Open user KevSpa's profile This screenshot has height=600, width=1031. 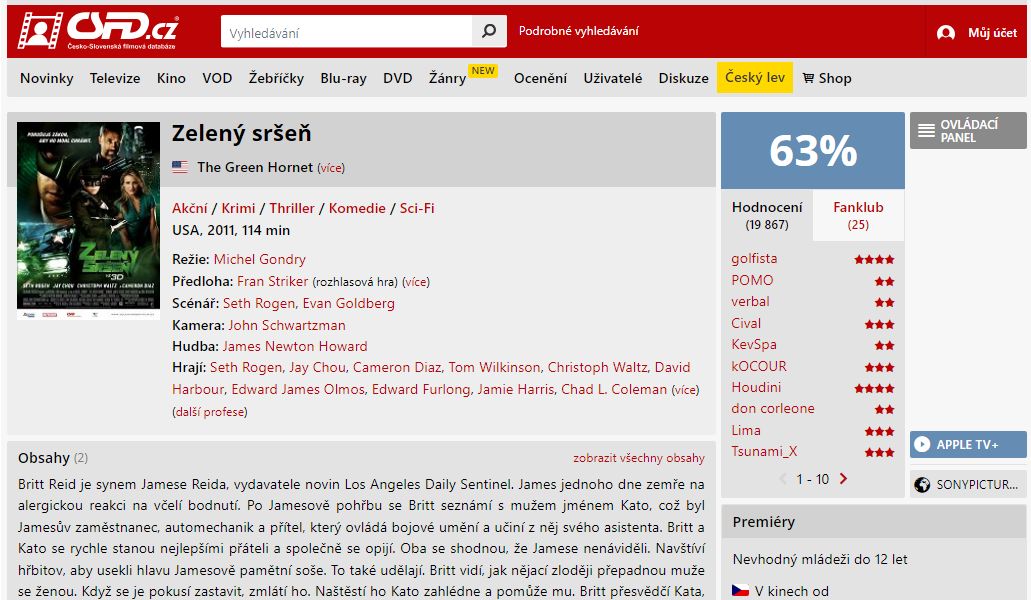[x=754, y=344]
